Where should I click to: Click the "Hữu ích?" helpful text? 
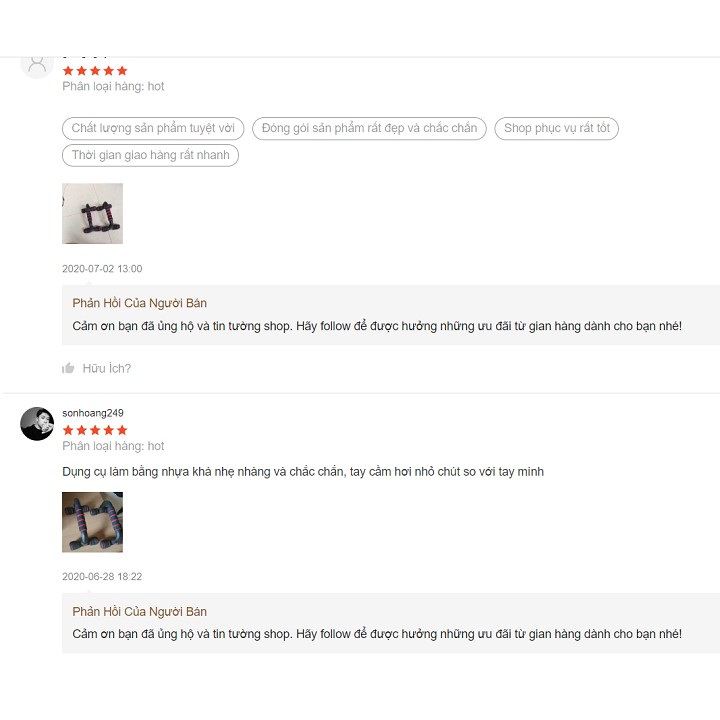point(107,368)
